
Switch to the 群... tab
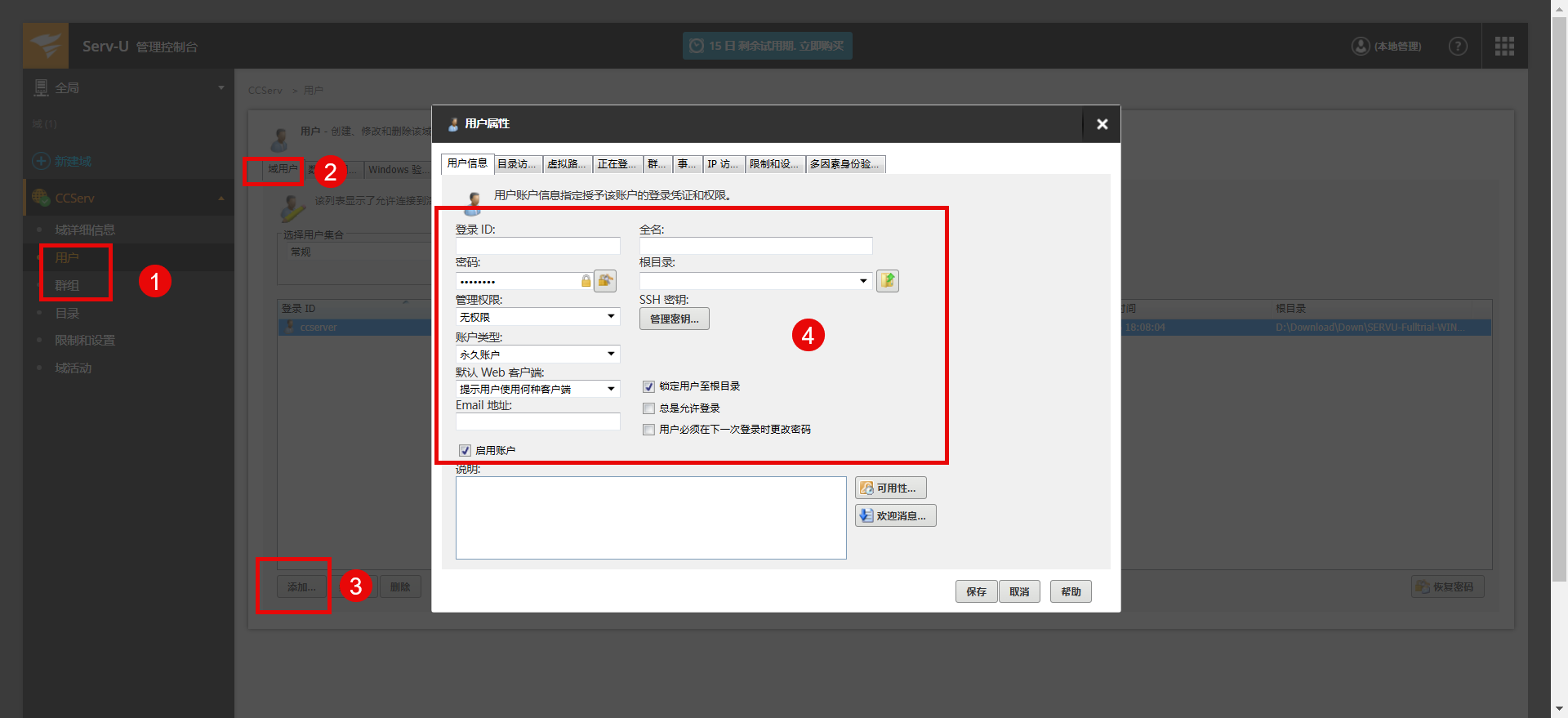tap(658, 164)
